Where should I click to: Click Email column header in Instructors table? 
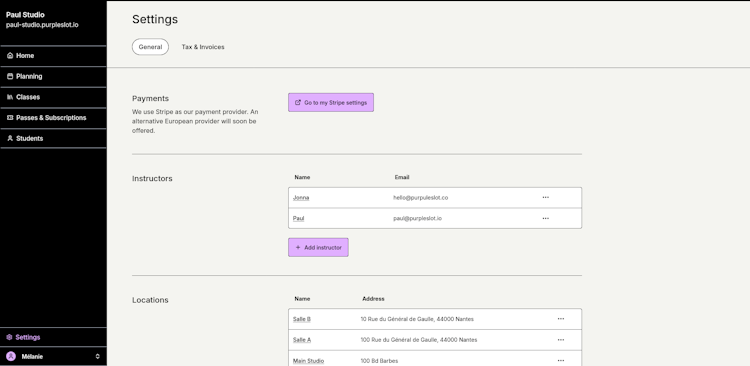pyautogui.click(x=402, y=177)
